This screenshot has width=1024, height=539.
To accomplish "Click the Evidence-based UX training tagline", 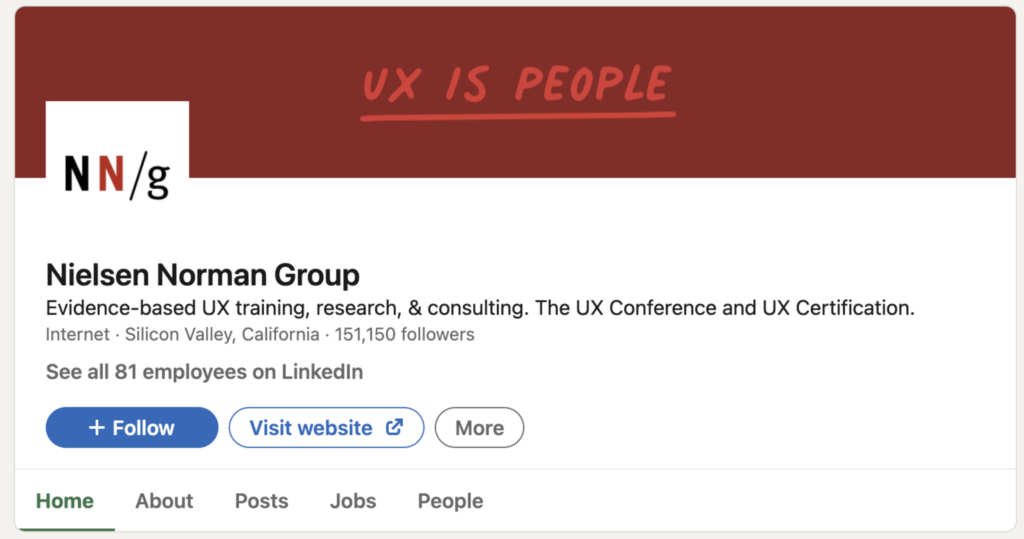I will pos(480,307).
